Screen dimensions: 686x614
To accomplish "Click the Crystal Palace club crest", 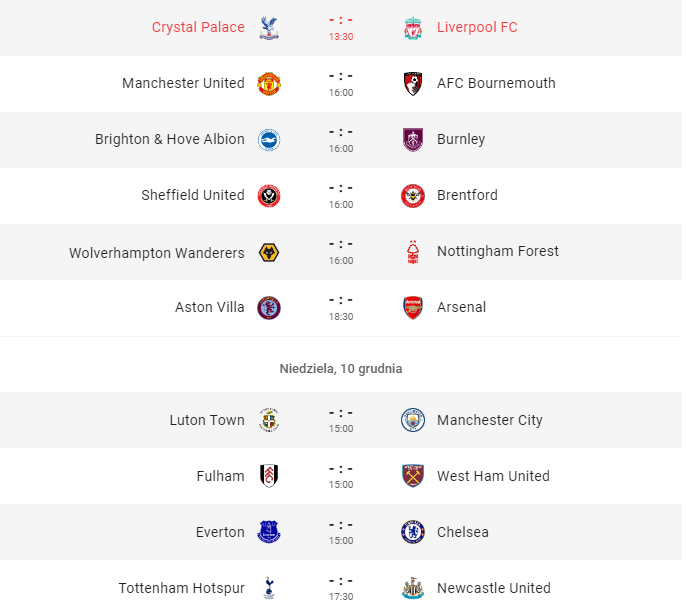I will [269, 28].
